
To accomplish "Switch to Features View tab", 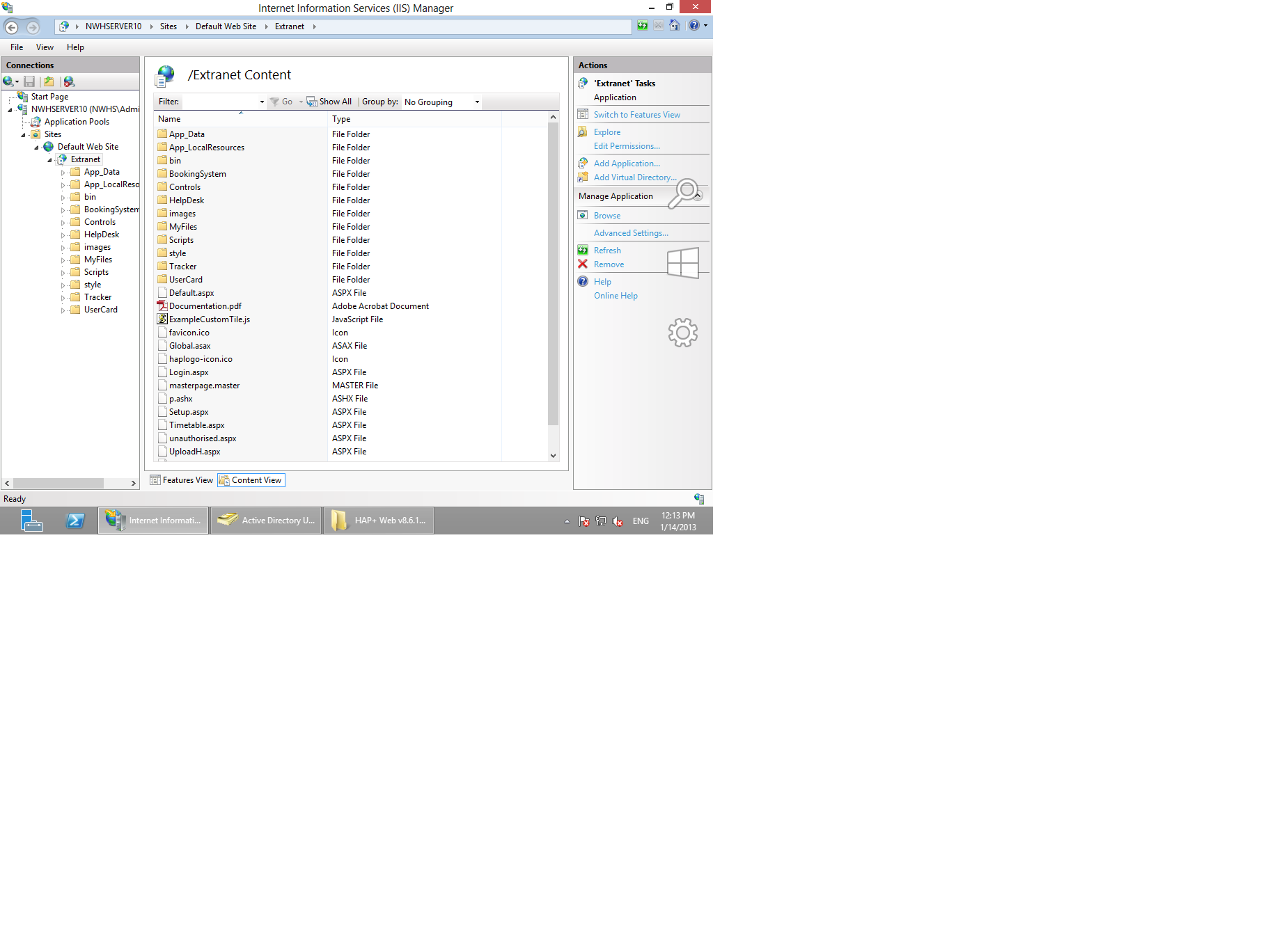I will coord(182,479).
